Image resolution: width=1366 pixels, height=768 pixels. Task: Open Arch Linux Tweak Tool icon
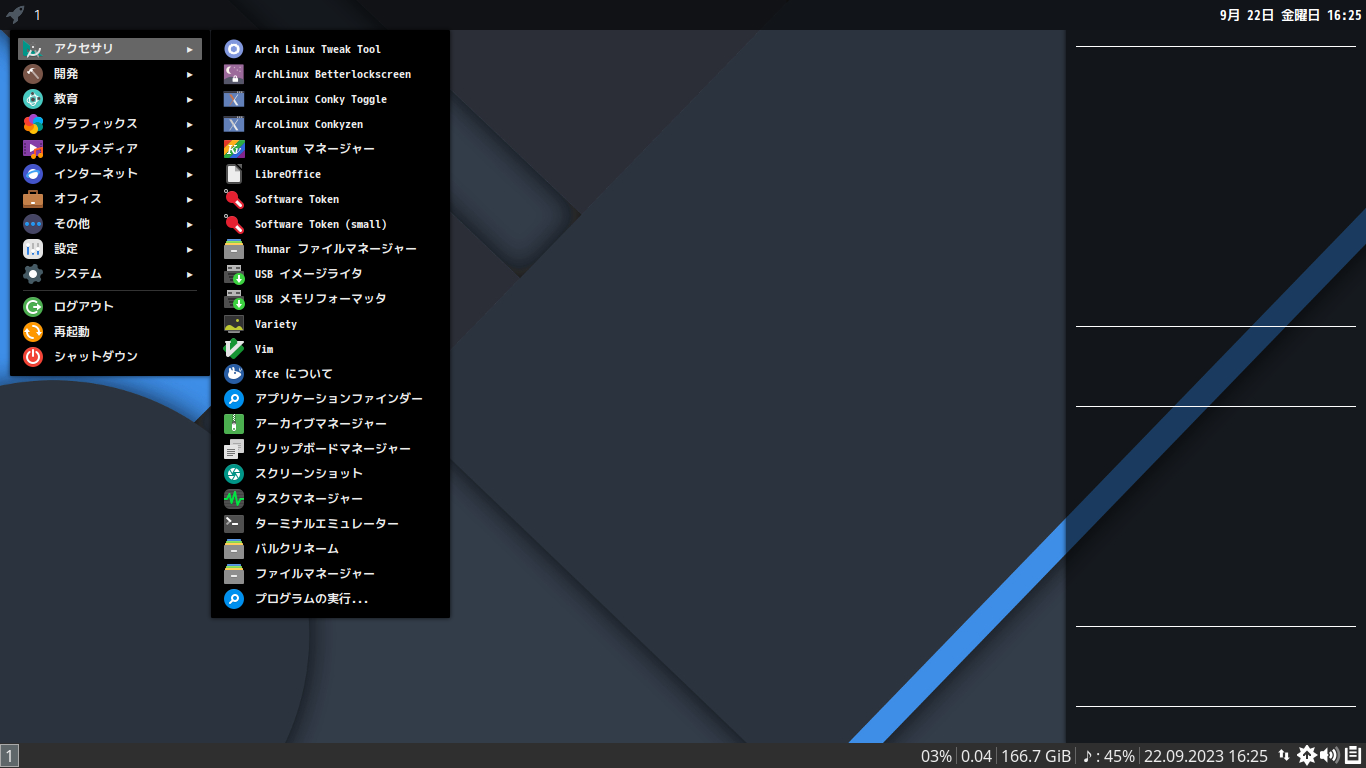pyautogui.click(x=234, y=49)
